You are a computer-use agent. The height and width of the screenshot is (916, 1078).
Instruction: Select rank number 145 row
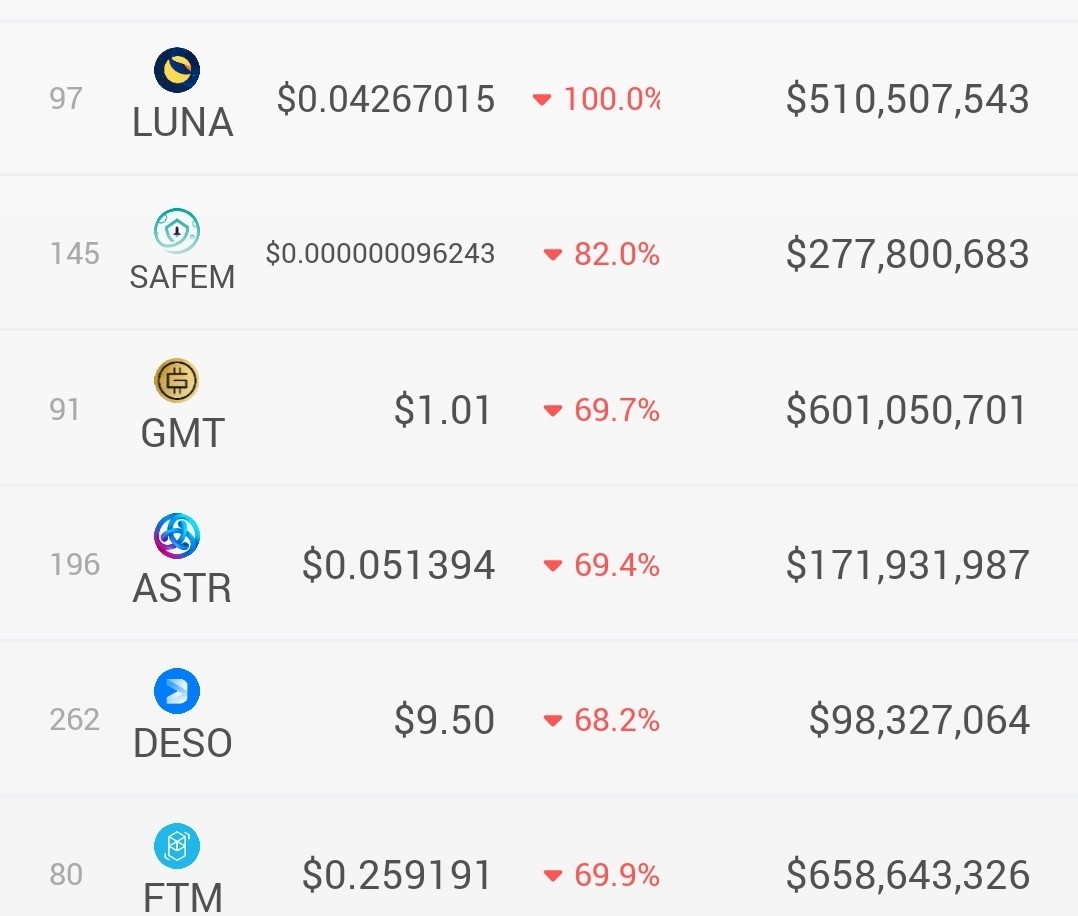pos(539,252)
